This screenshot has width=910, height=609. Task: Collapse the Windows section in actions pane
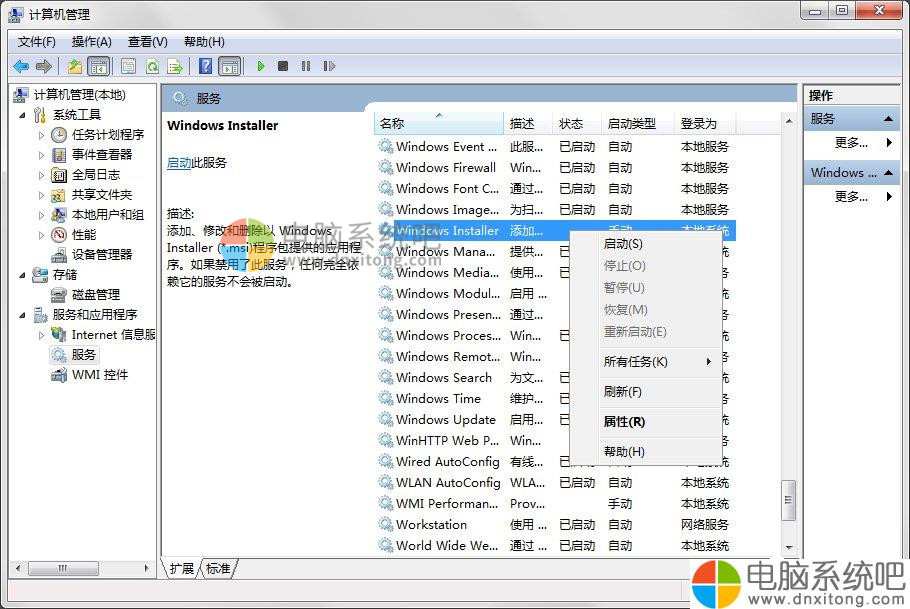point(888,172)
